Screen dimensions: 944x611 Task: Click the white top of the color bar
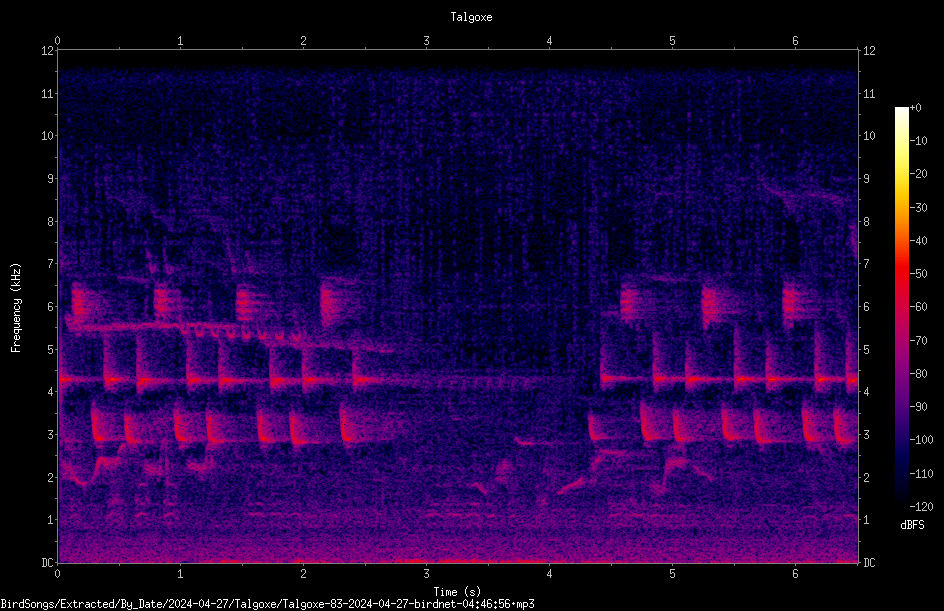[x=901, y=111]
